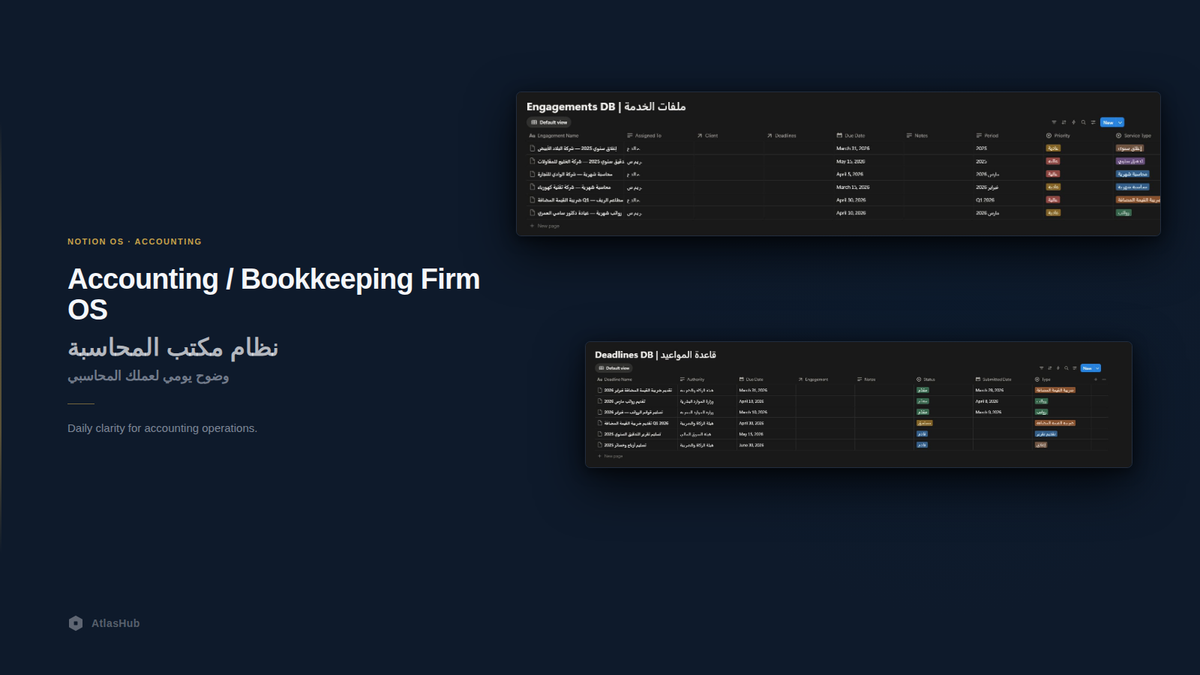Viewport: 1200px width, 675px height.
Task: Select March 31, 2026 due date in Engagements DB
Action: click(x=853, y=148)
